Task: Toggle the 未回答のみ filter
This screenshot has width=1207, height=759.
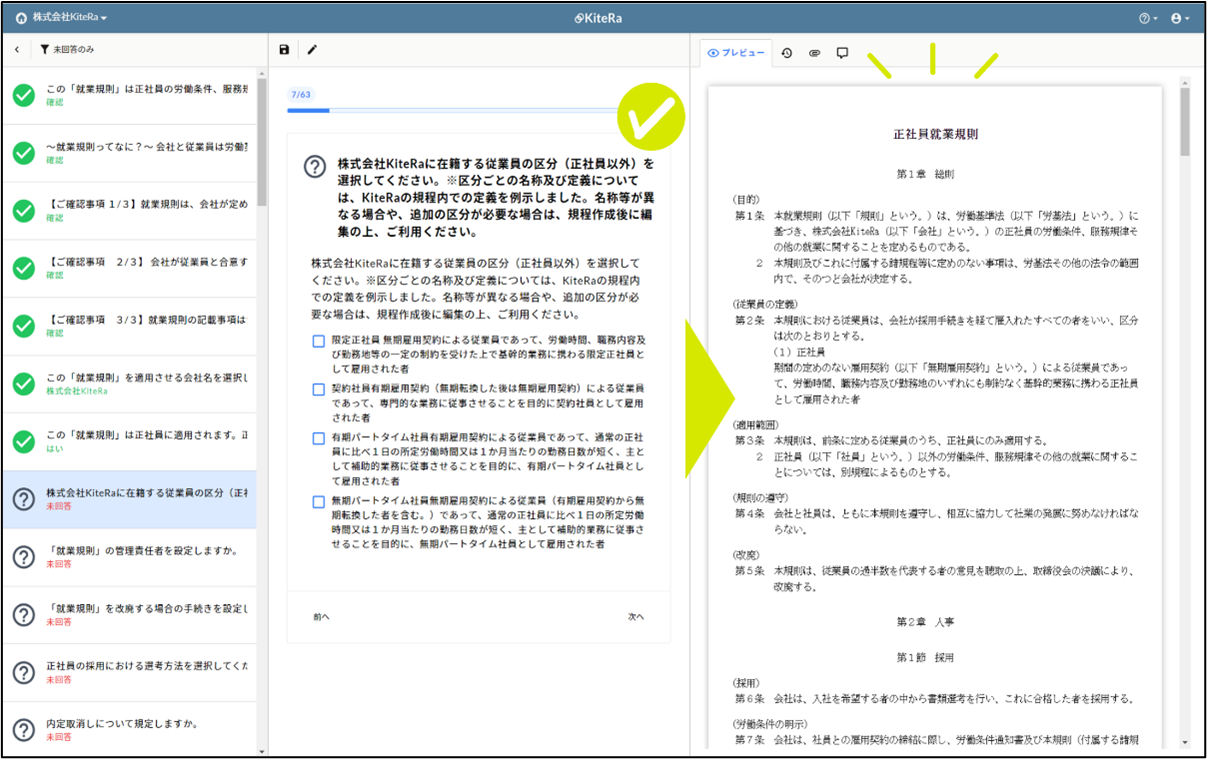Action: (x=68, y=49)
